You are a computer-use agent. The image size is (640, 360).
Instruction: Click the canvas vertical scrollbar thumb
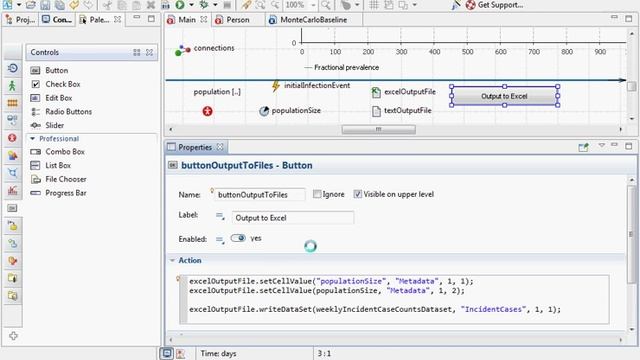coord(631,87)
